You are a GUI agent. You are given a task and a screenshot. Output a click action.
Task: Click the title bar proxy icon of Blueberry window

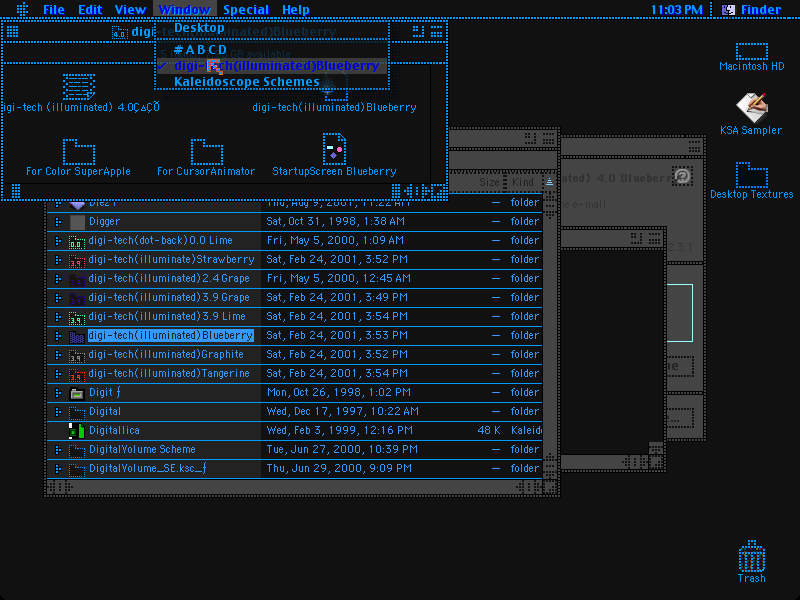coord(119,33)
